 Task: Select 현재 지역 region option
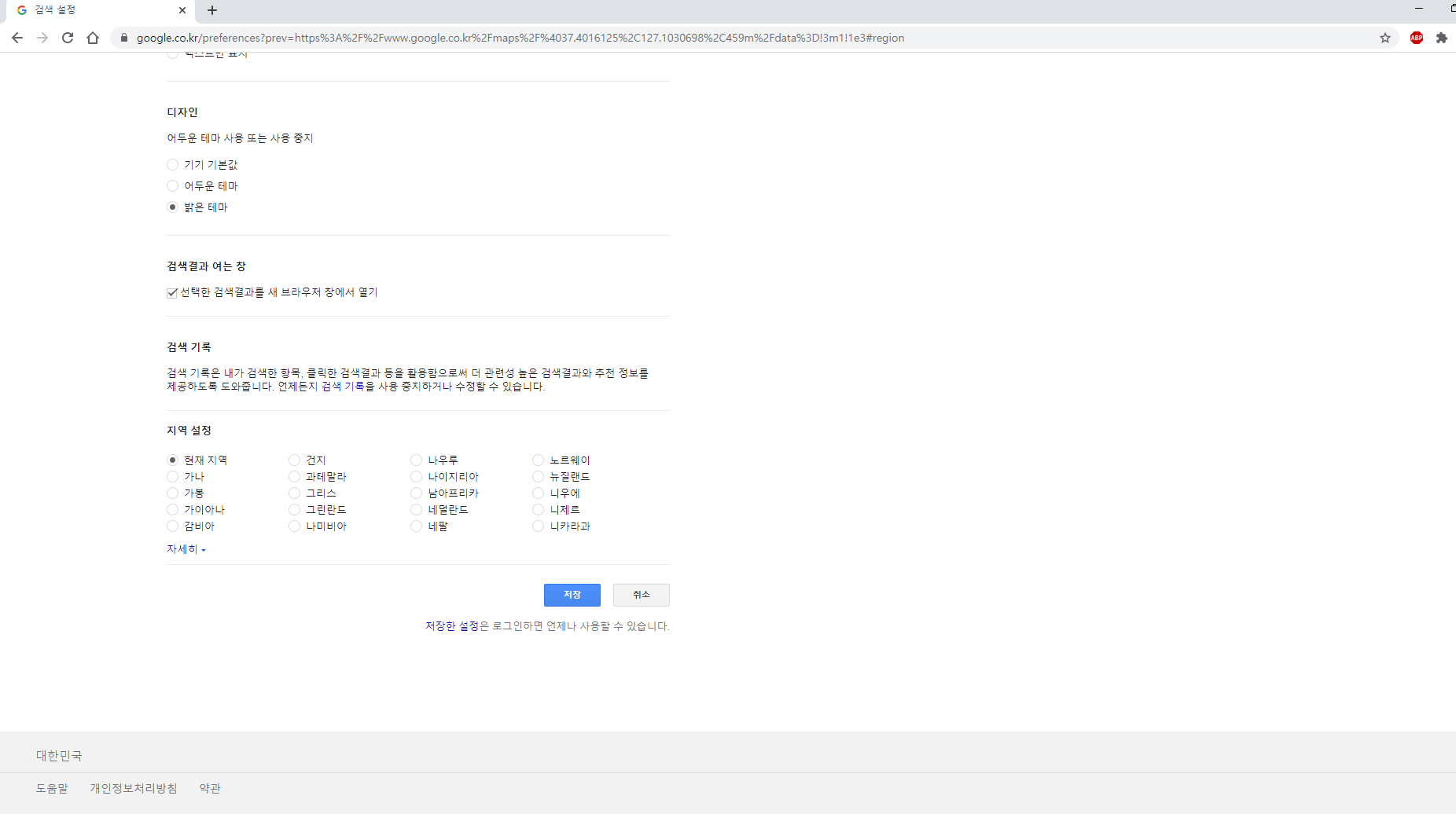pyautogui.click(x=173, y=460)
